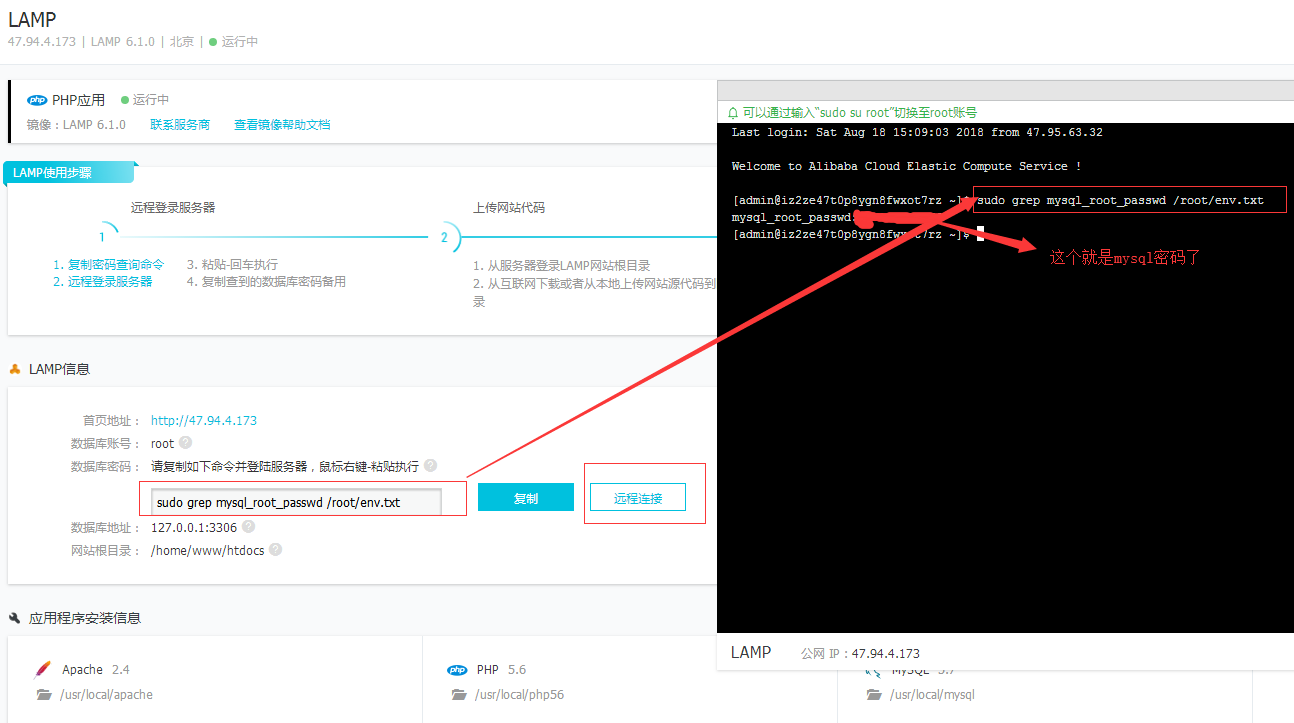Click the 复制 copy button
Viewport: 1294px width, 723px height.
pyautogui.click(x=526, y=497)
